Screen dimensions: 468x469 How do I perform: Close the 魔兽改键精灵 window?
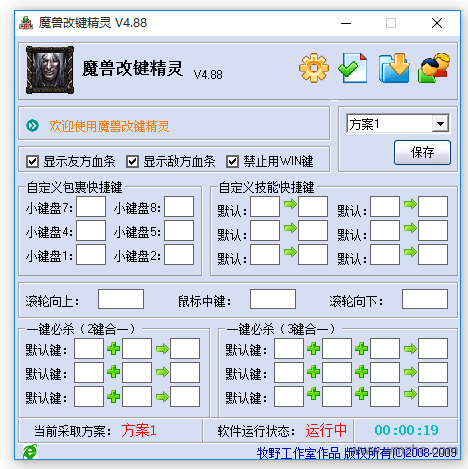(437, 23)
